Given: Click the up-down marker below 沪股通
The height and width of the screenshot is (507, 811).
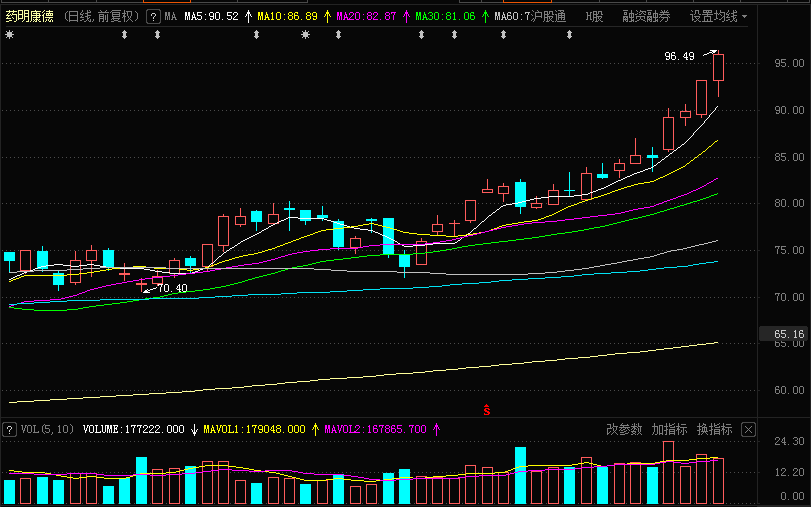Looking at the screenshot, I should [569, 35].
